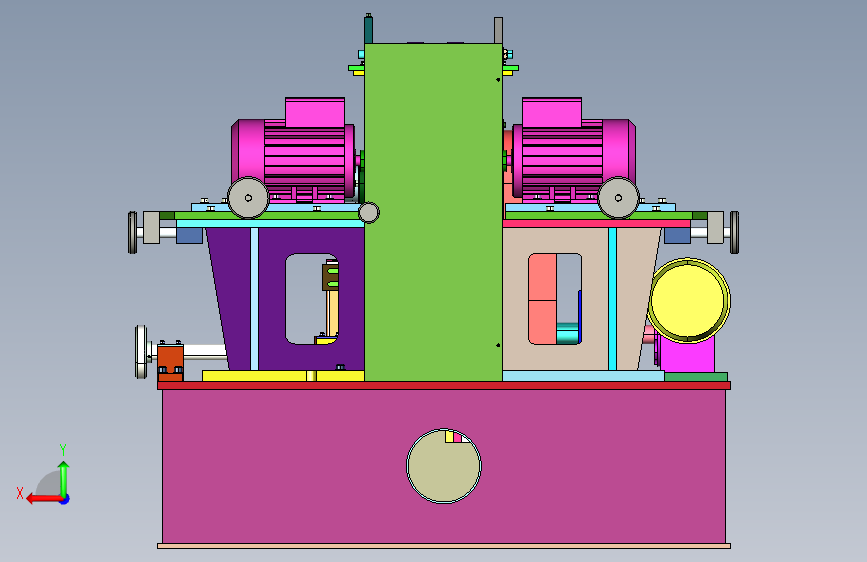Pick the salmon block inside the right bracket window
Viewport: 867px width, 562px height.
click(x=543, y=299)
